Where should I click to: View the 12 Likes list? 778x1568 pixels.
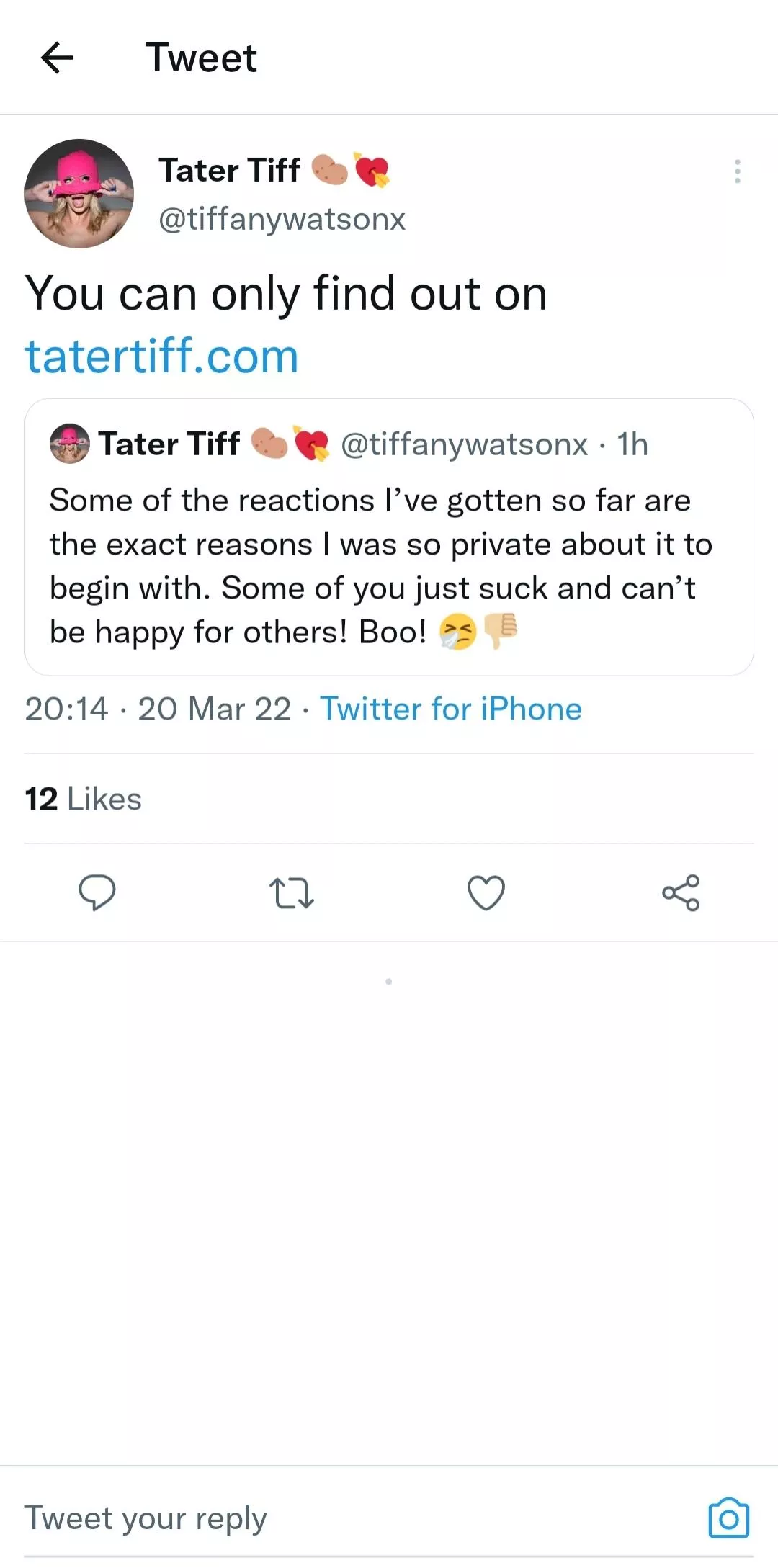click(84, 799)
